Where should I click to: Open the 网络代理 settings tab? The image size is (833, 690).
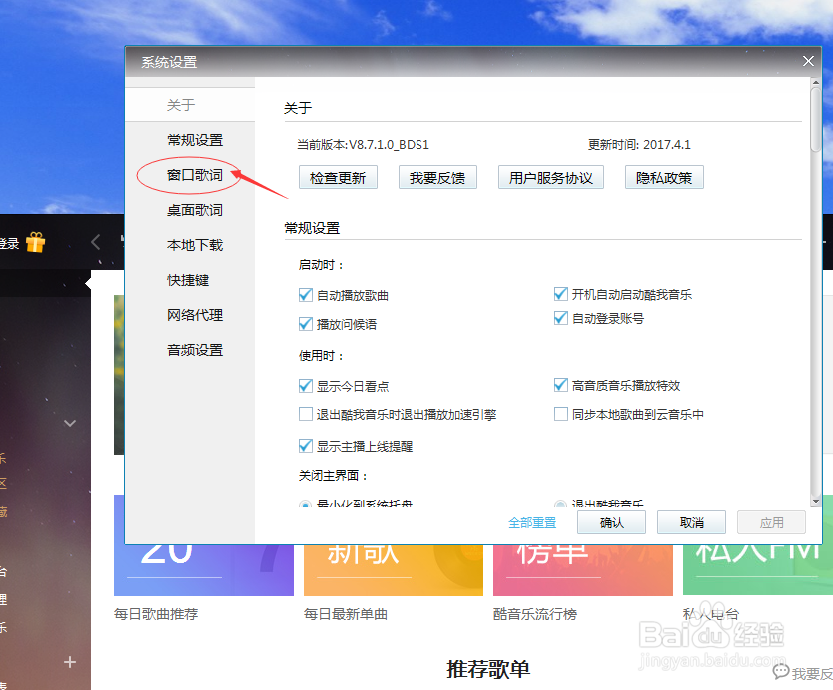coord(194,315)
